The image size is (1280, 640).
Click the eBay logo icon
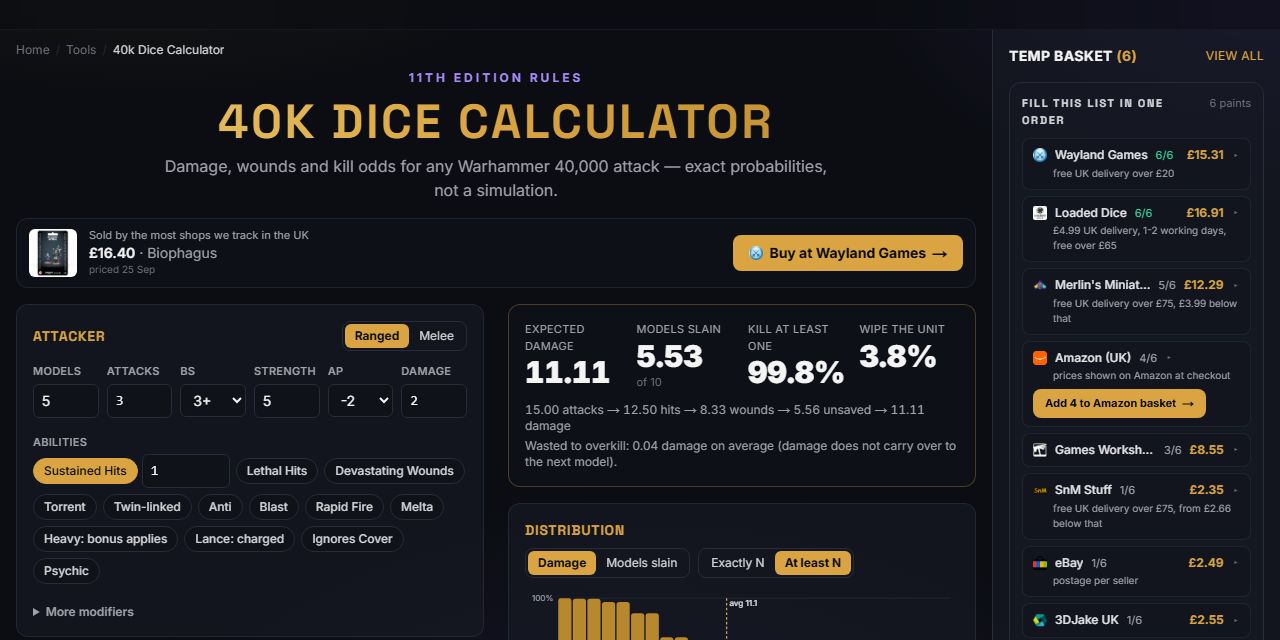coord(1040,563)
